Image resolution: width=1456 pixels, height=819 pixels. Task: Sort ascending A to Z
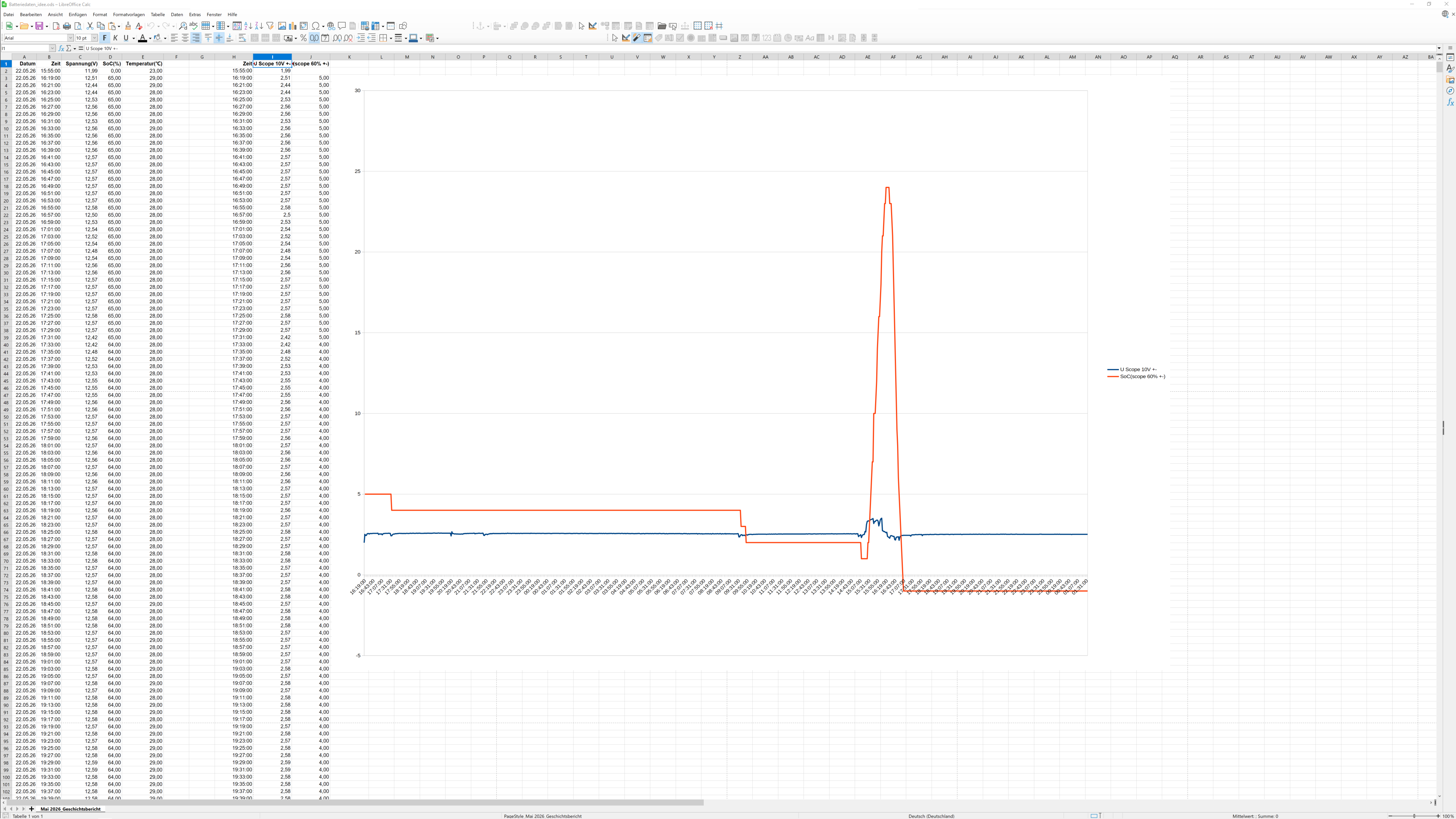tap(248, 26)
